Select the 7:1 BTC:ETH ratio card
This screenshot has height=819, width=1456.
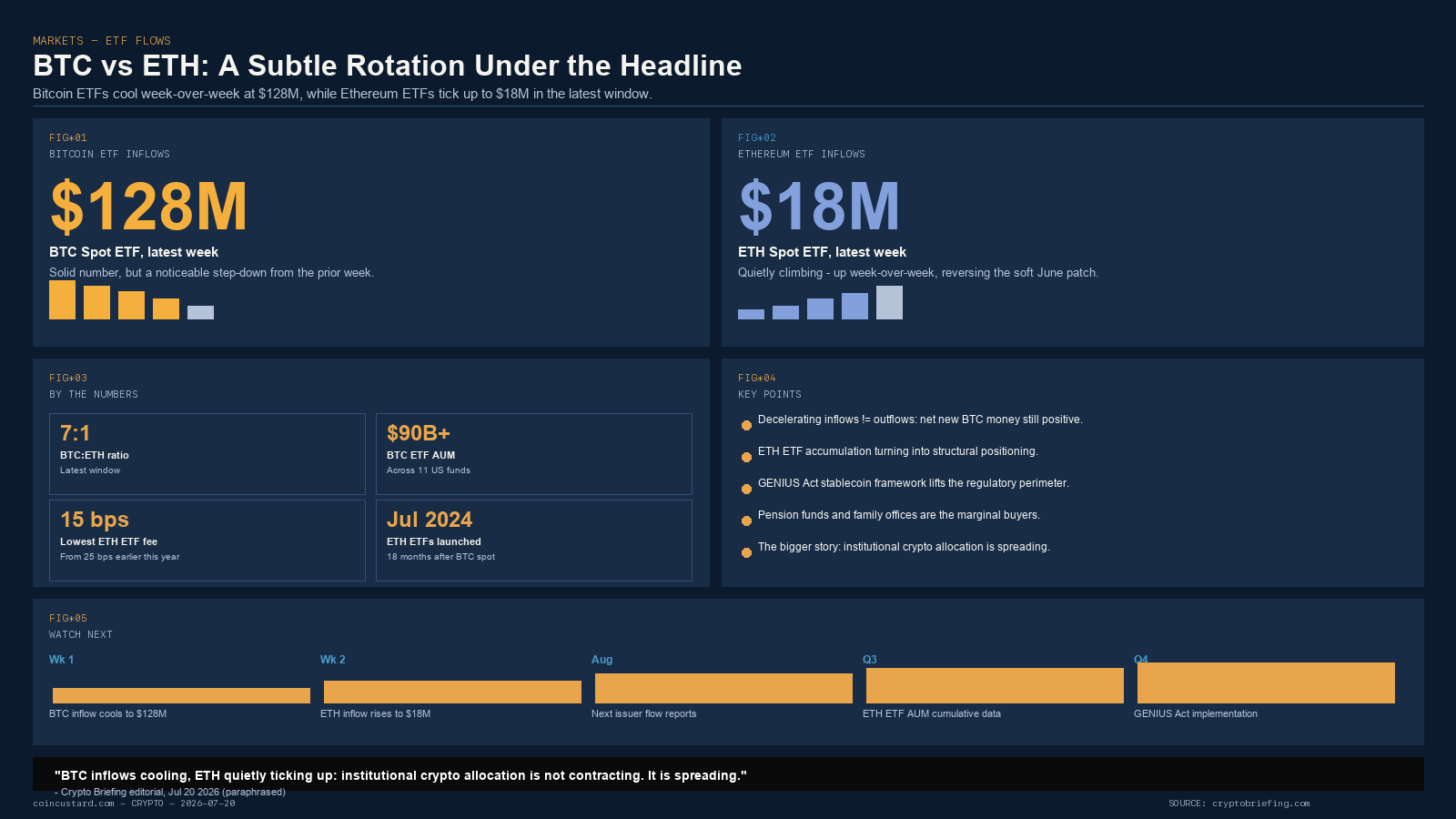[x=207, y=454]
